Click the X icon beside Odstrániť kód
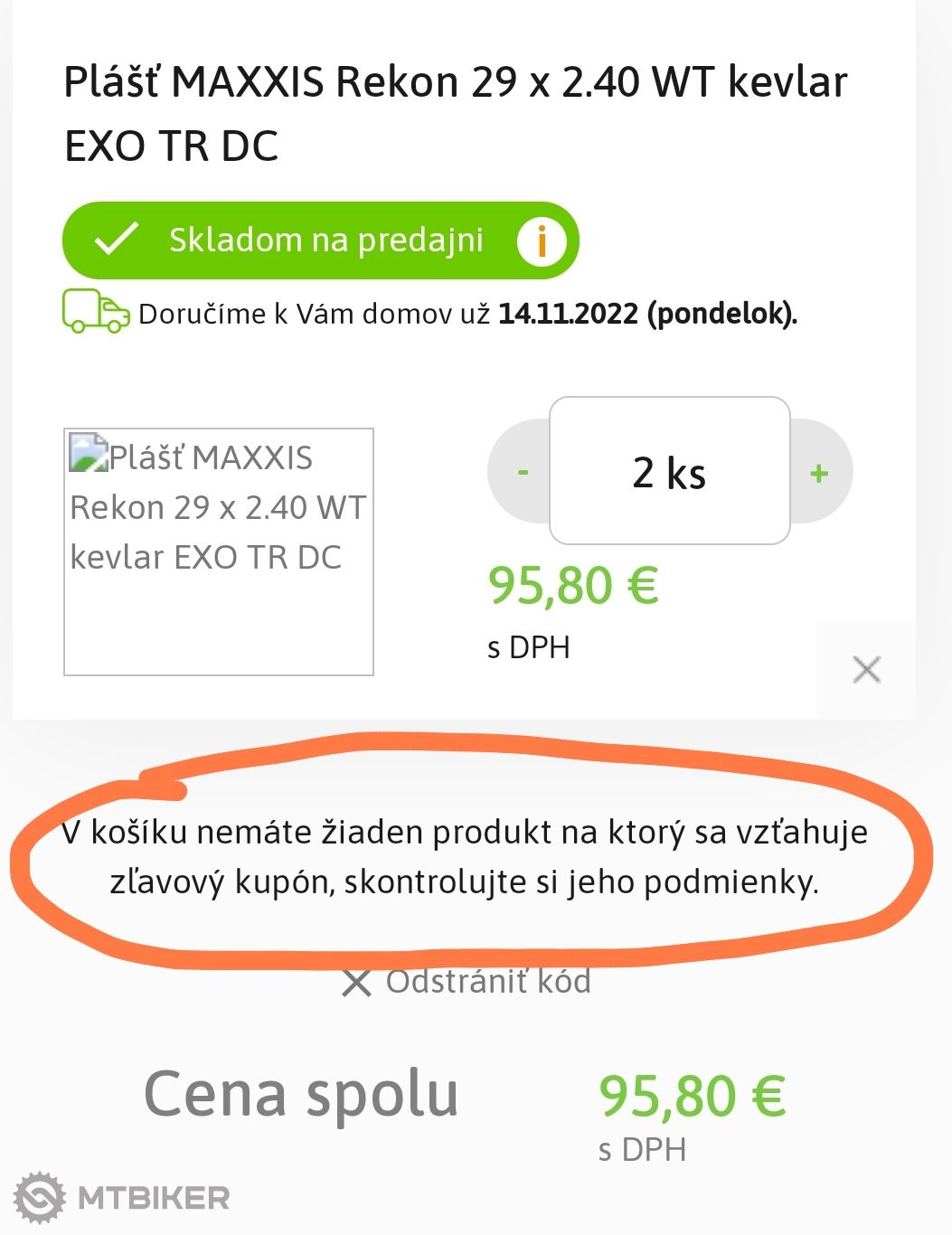This screenshot has width=952, height=1235. pos(357,983)
